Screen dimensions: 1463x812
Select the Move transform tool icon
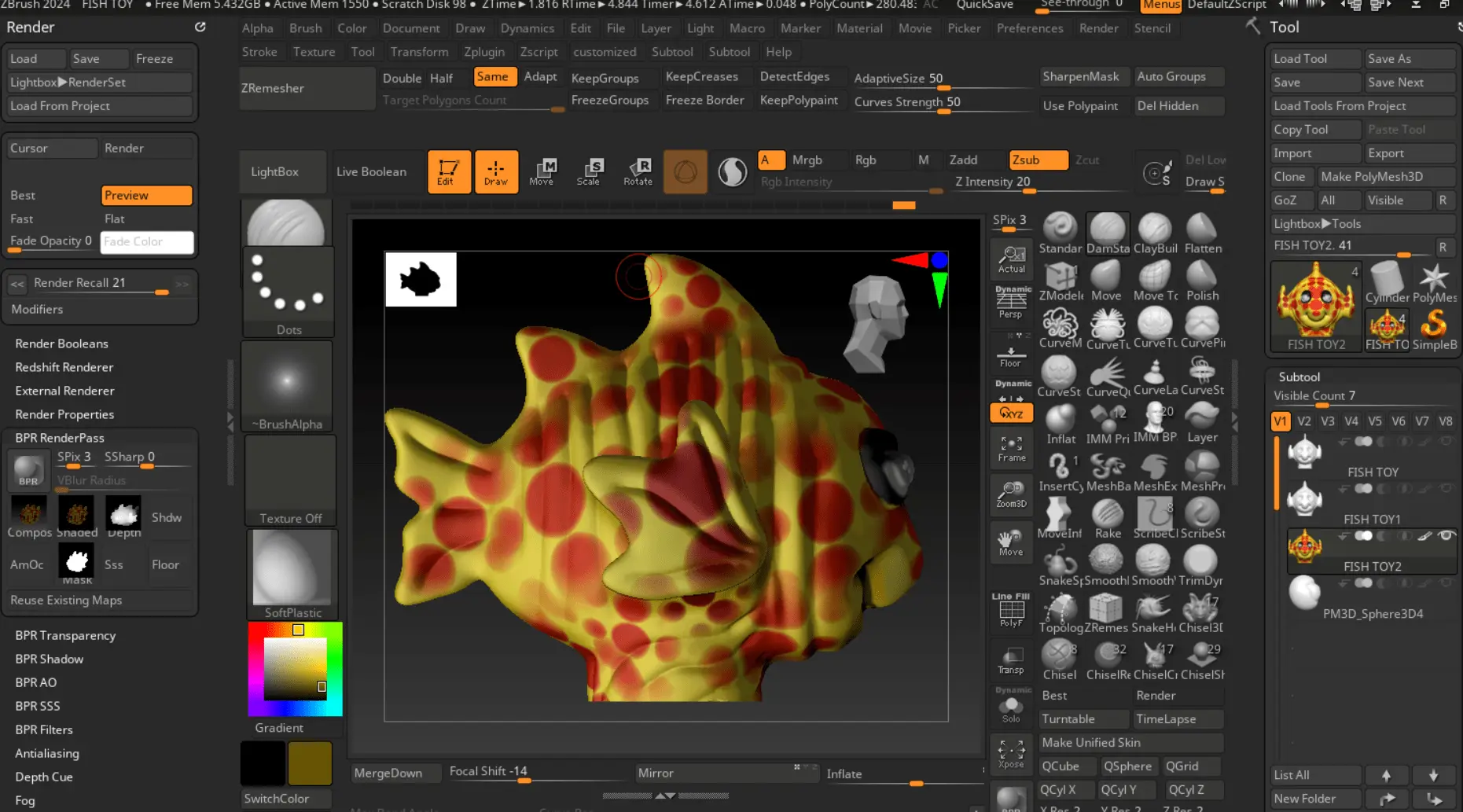(x=542, y=171)
